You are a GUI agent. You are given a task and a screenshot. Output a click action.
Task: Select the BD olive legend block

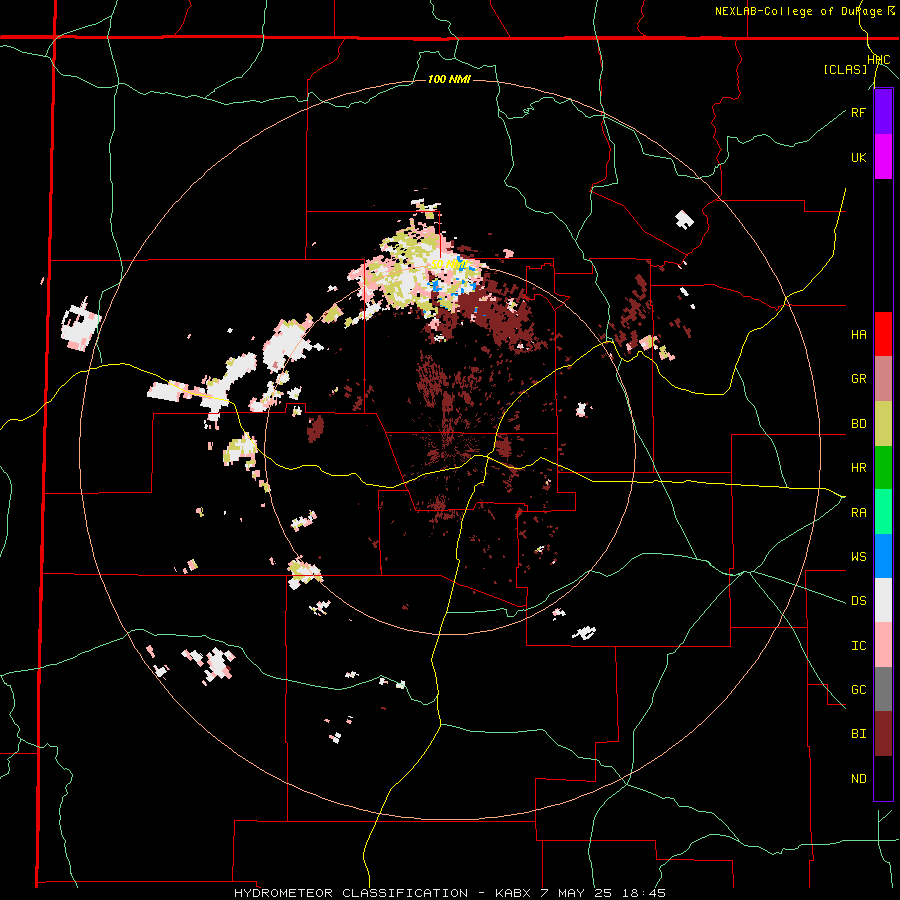tap(883, 424)
